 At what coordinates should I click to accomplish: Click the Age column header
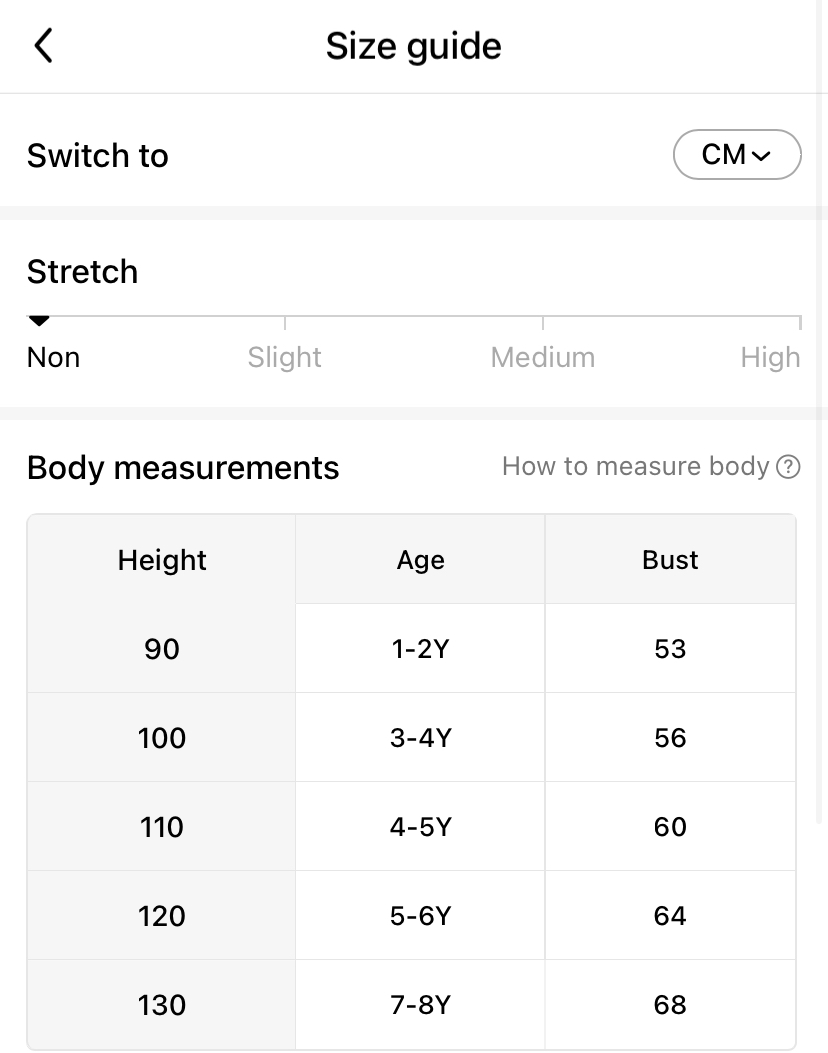(x=420, y=560)
